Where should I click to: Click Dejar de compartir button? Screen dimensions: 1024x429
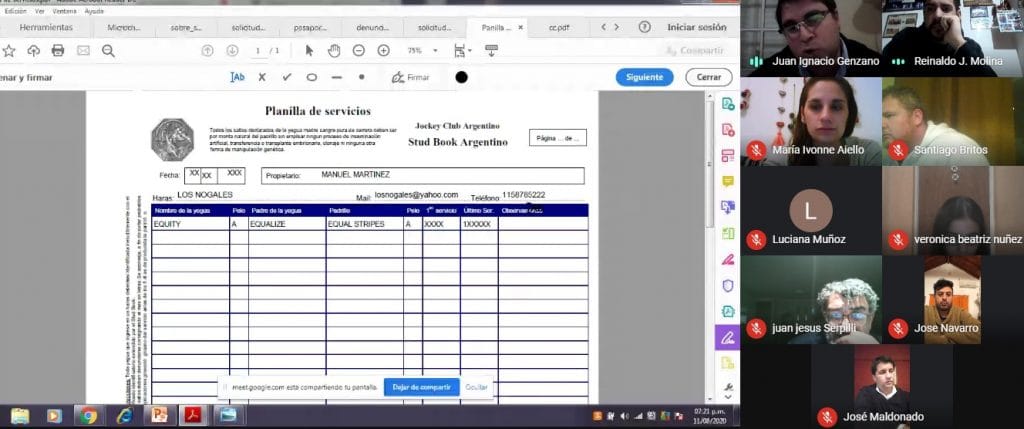pyautogui.click(x=422, y=387)
